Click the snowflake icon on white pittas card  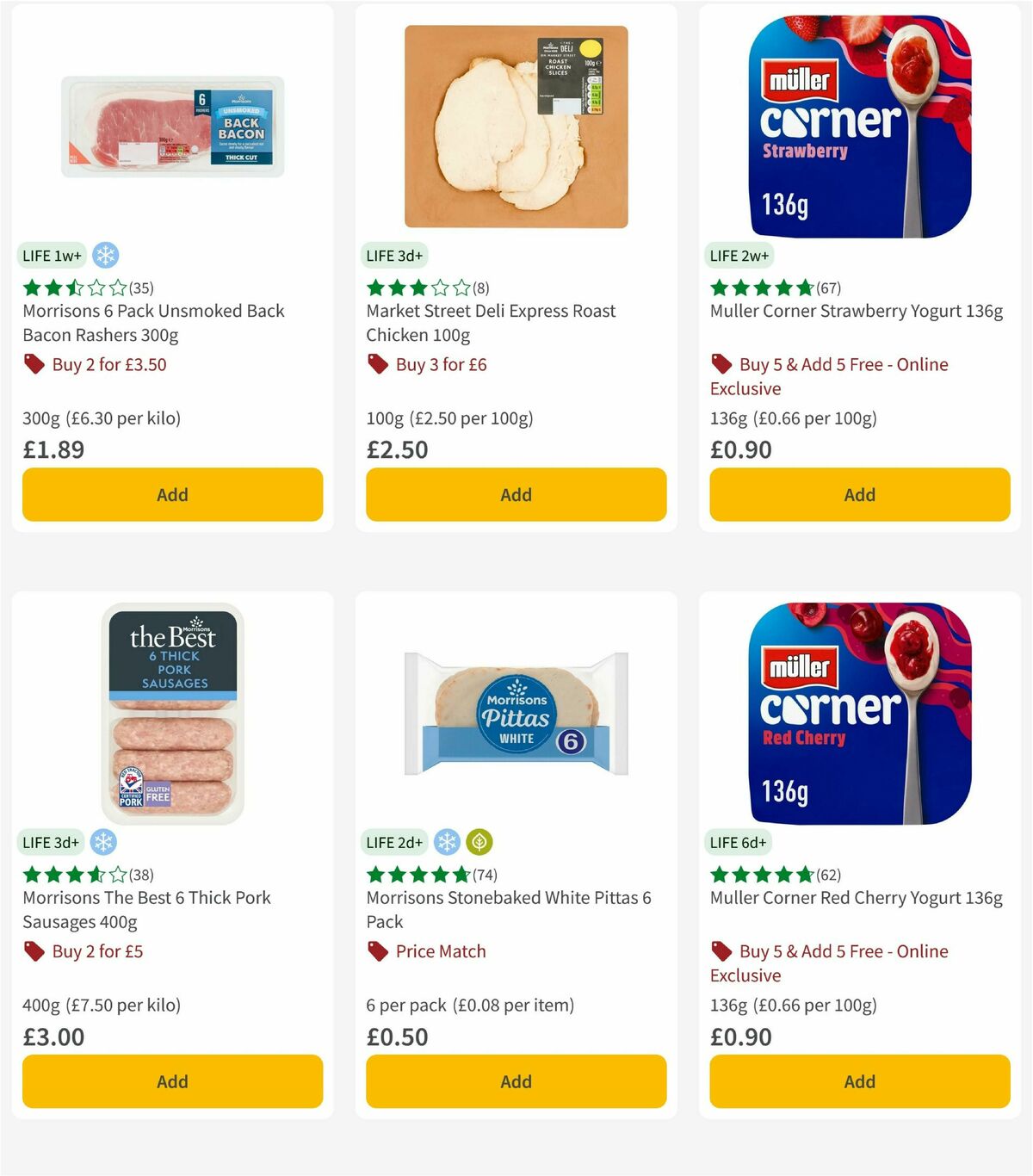[447, 842]
